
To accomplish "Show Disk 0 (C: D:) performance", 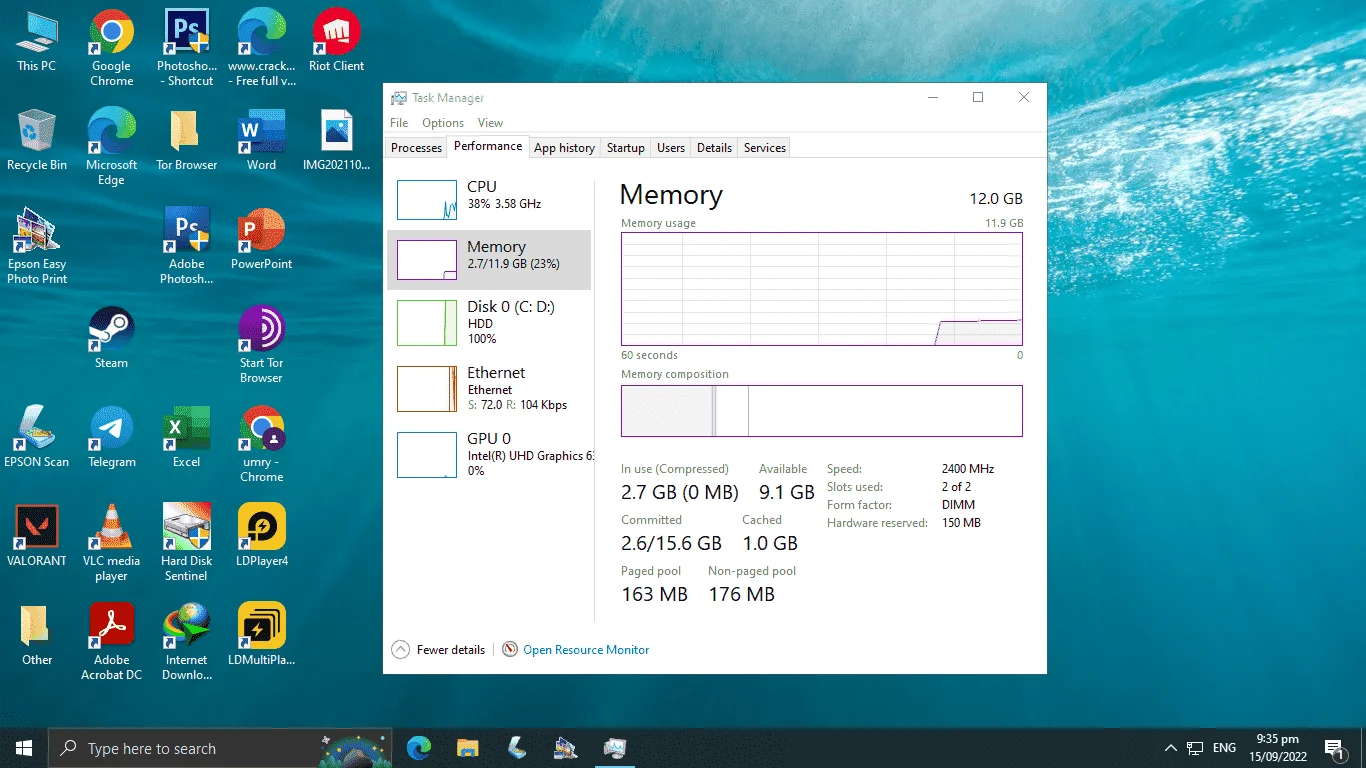I will pyautogui.click(x=489, y=323).
